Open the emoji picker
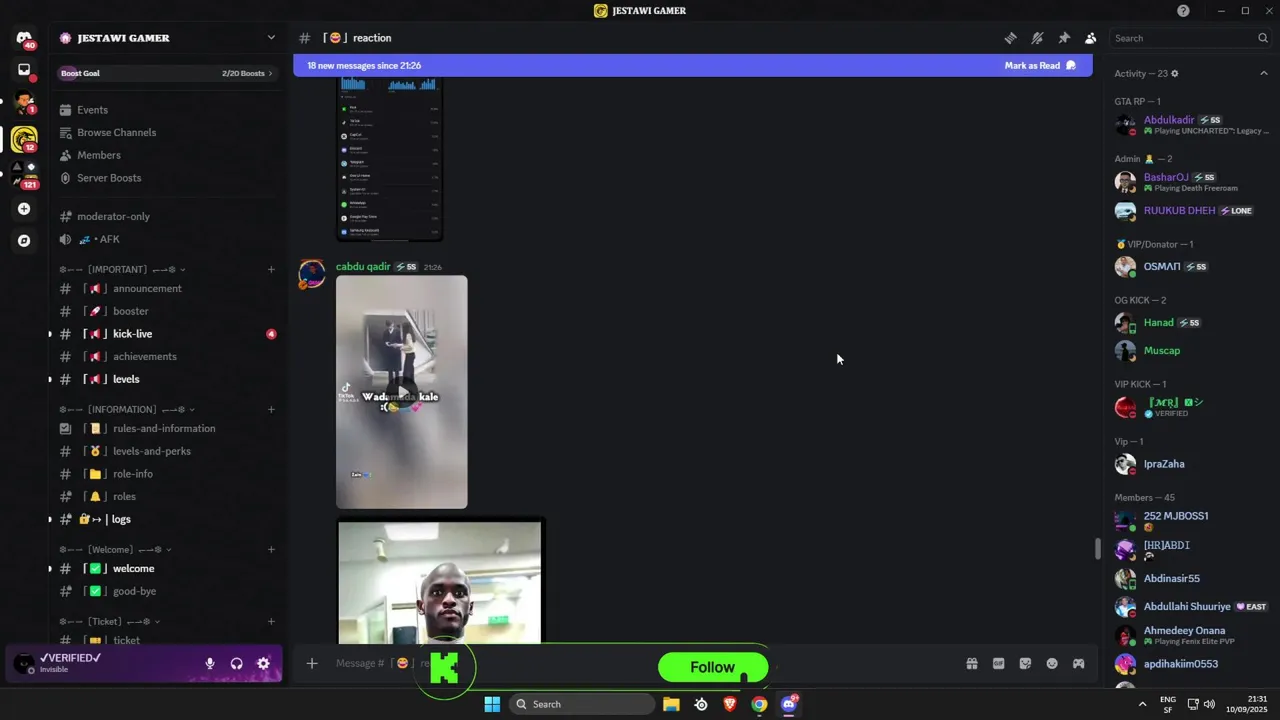 tap(1052, 663)
